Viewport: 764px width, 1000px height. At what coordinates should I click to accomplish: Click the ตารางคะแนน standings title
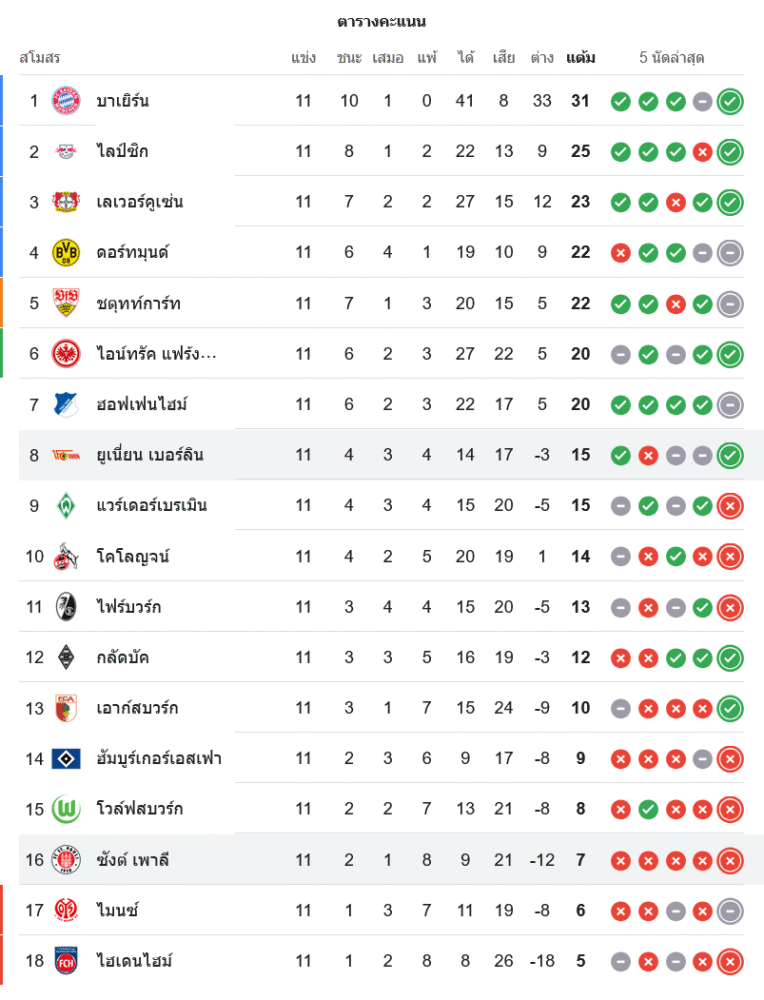(x=382, y=21)
